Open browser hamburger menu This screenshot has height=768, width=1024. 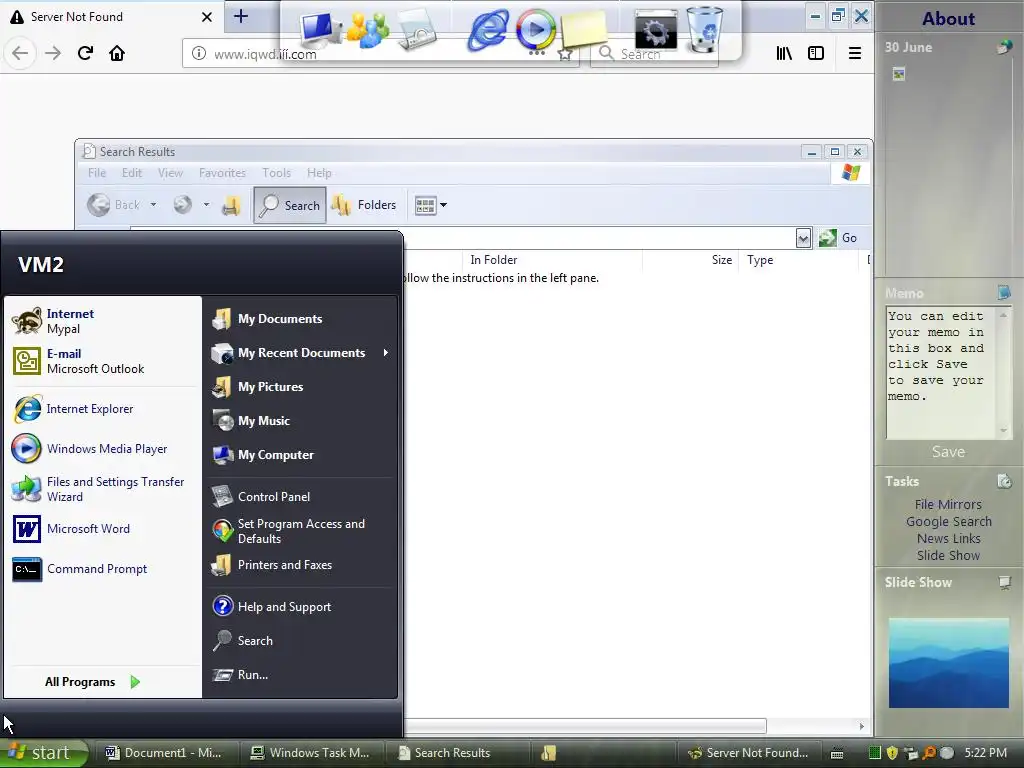point(854,54)
